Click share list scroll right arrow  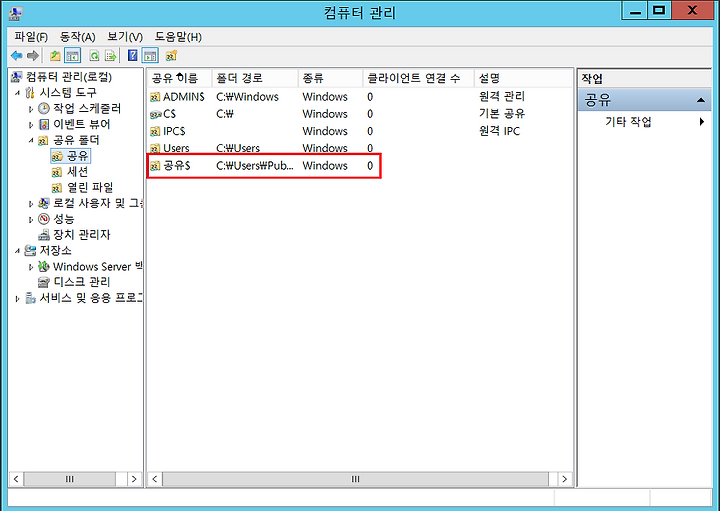pyautogui.click(x=564, y=479)
